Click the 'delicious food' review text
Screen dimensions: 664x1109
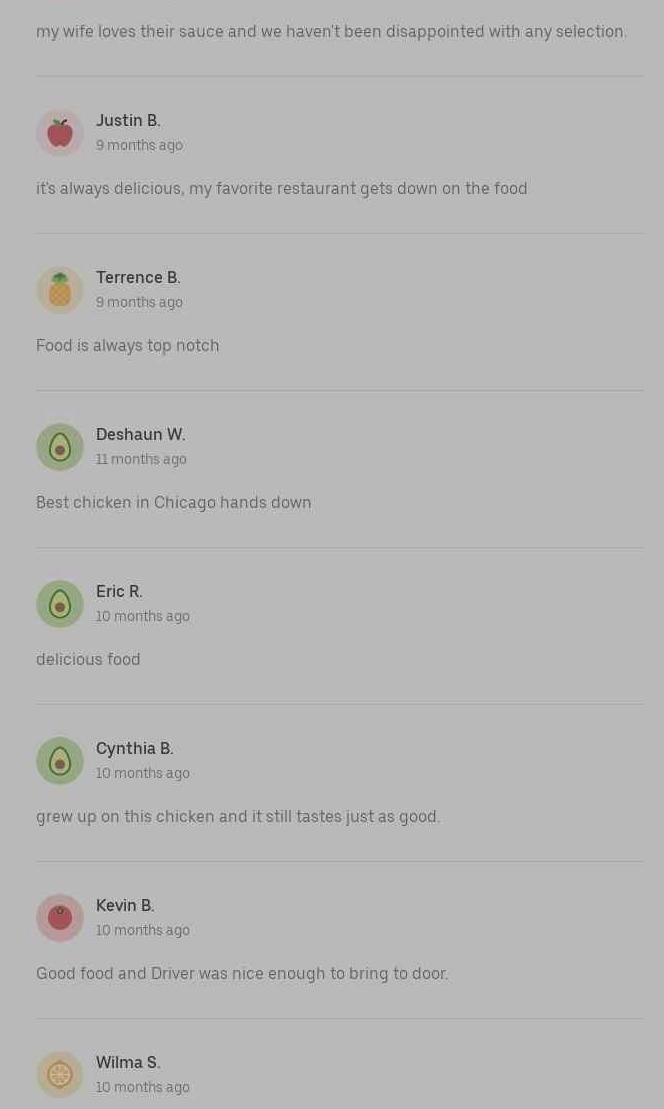[88, 659]
